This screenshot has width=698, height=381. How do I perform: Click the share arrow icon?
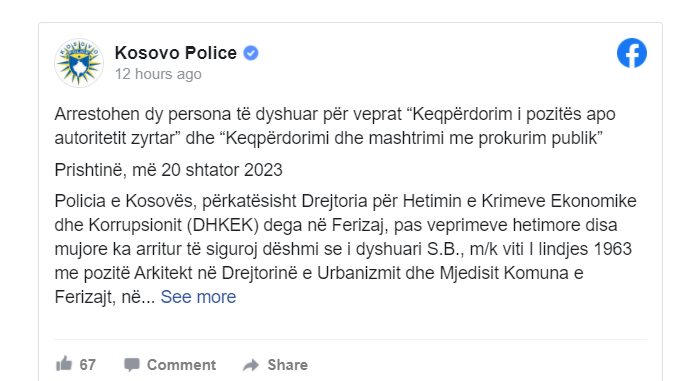coord(251,365)
